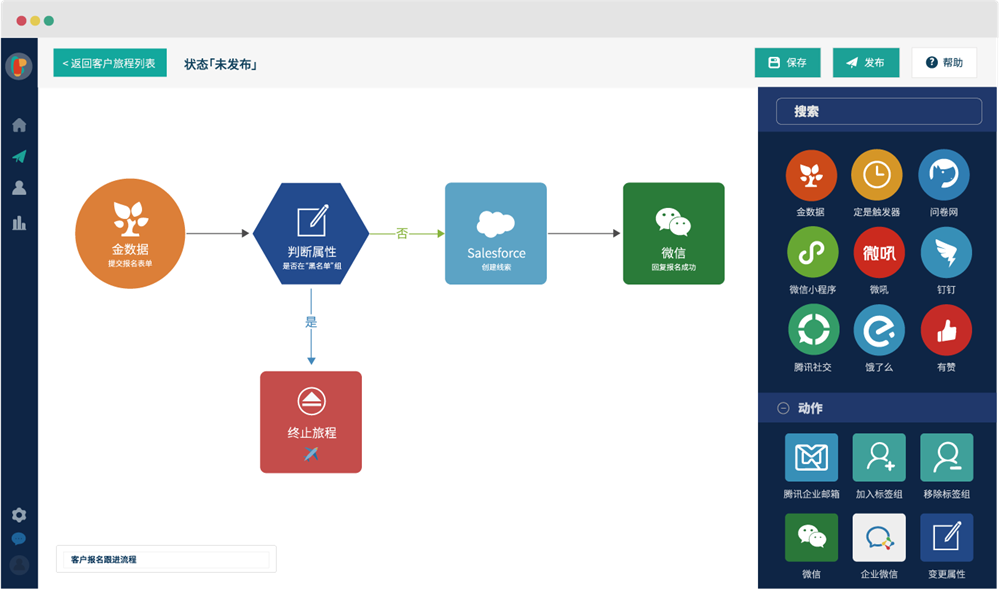Click the 保存 button

(787, 62)
